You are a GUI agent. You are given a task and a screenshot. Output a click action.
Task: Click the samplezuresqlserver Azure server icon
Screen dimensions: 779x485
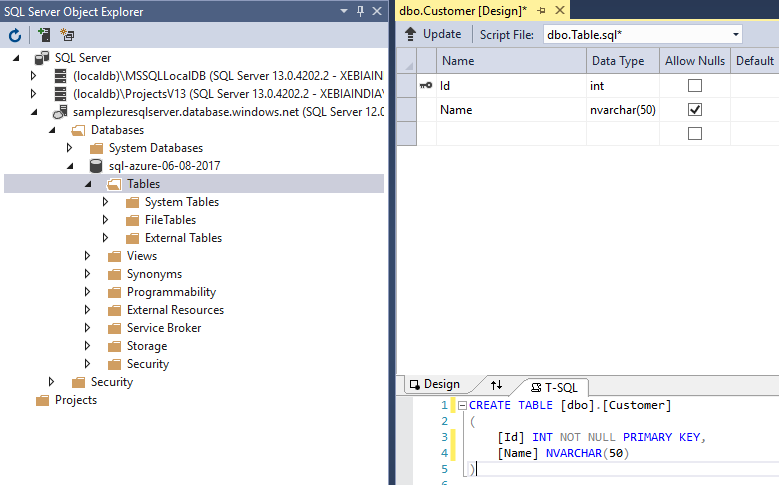[60, 112]
